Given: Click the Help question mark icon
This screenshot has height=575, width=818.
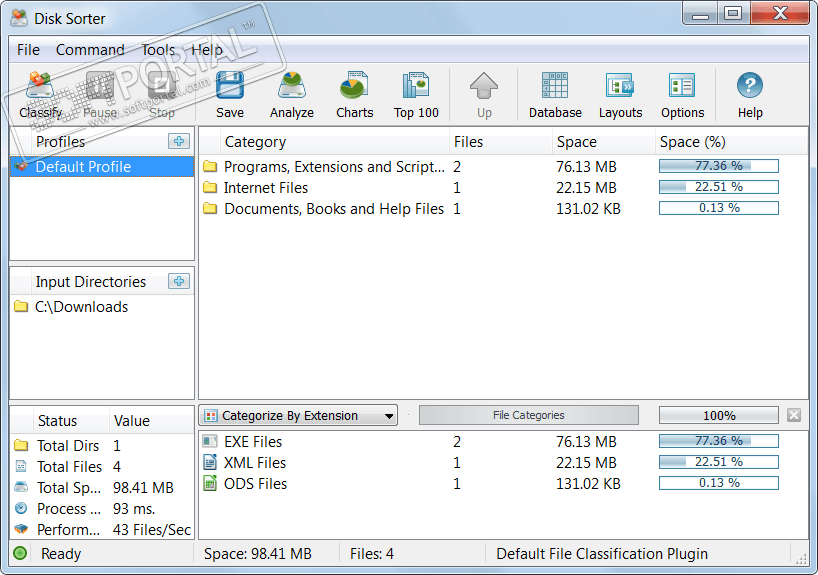Looking at the screenshot, I should (x=750, y=86).
